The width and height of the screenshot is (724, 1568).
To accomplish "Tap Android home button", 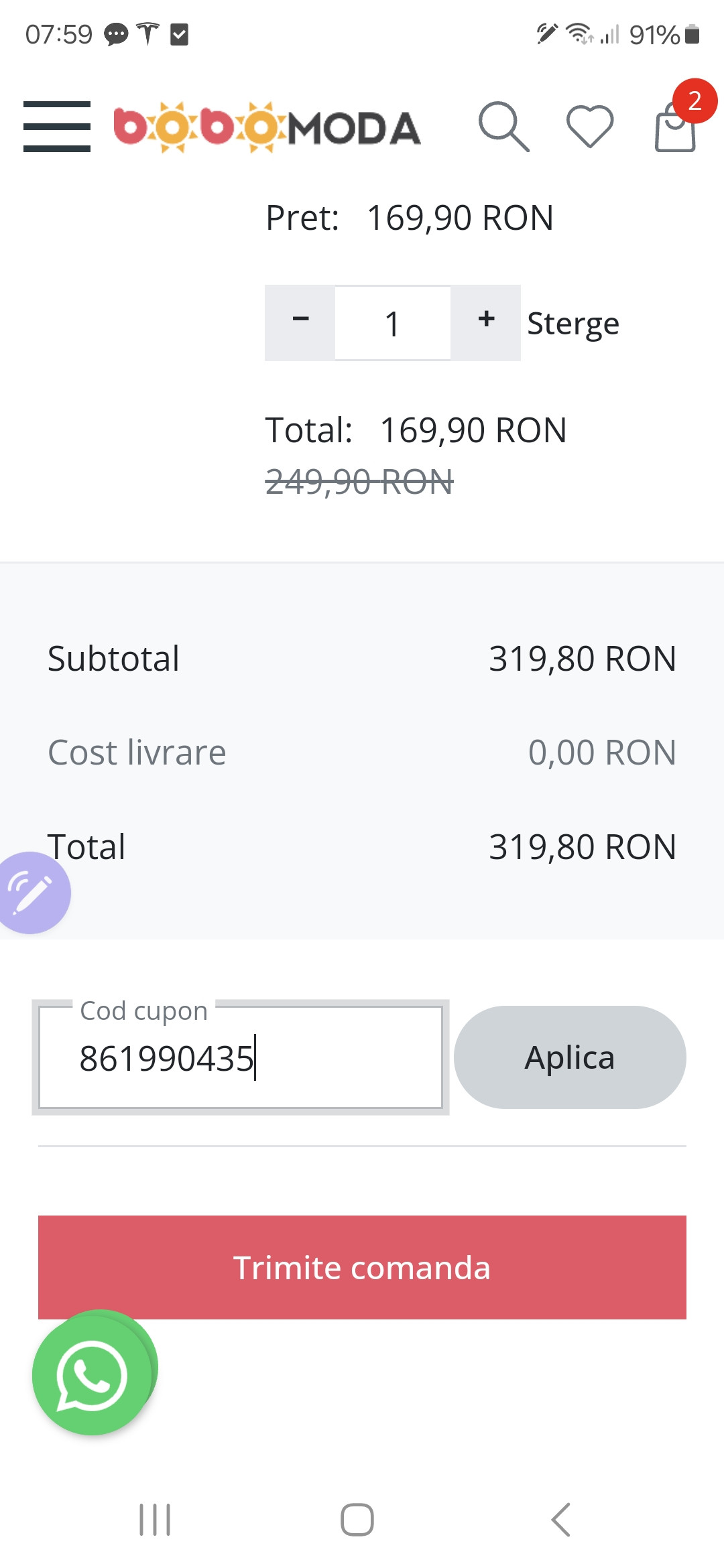I will click(357, 1519).
